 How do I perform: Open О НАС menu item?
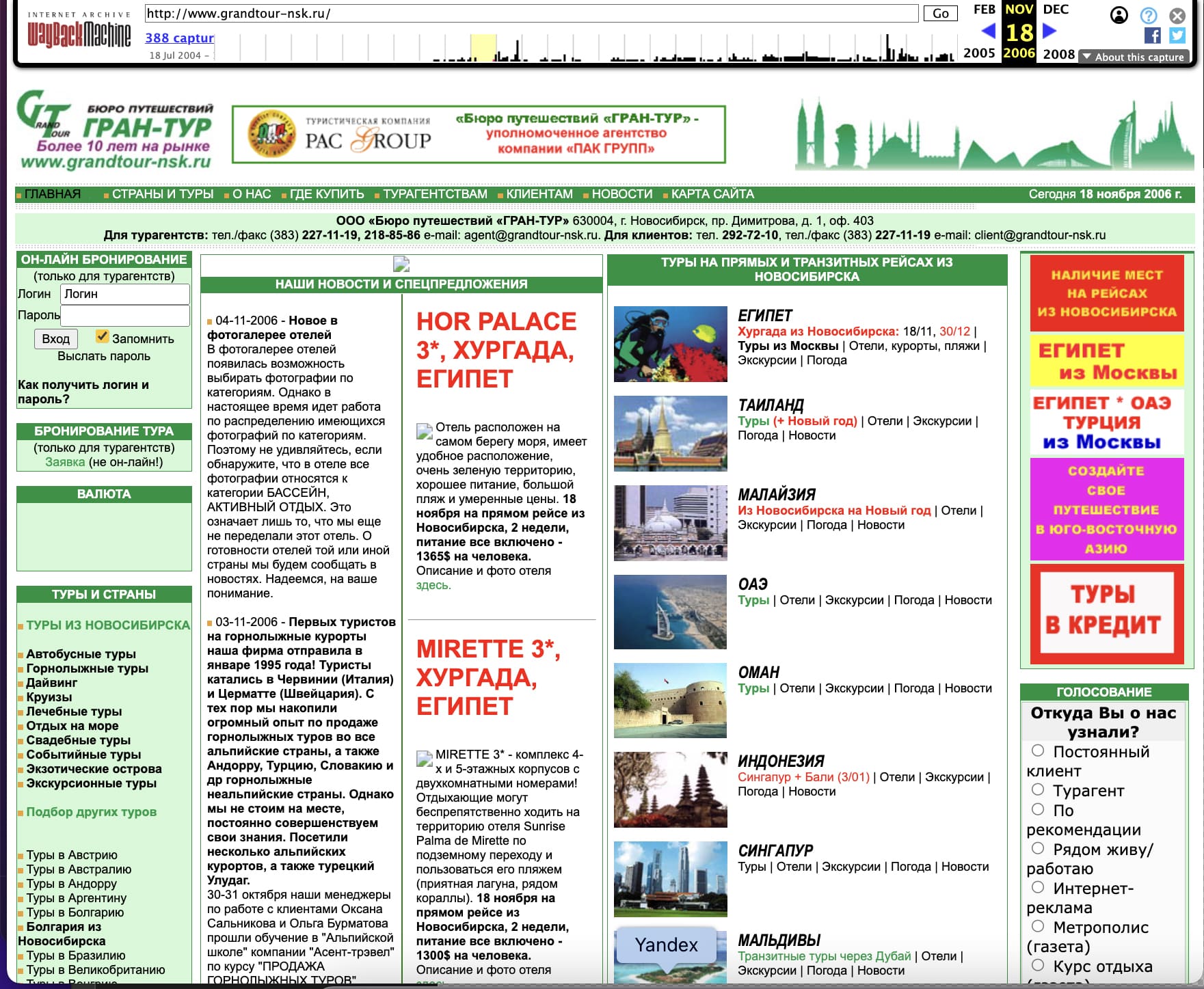pos(252,194)
